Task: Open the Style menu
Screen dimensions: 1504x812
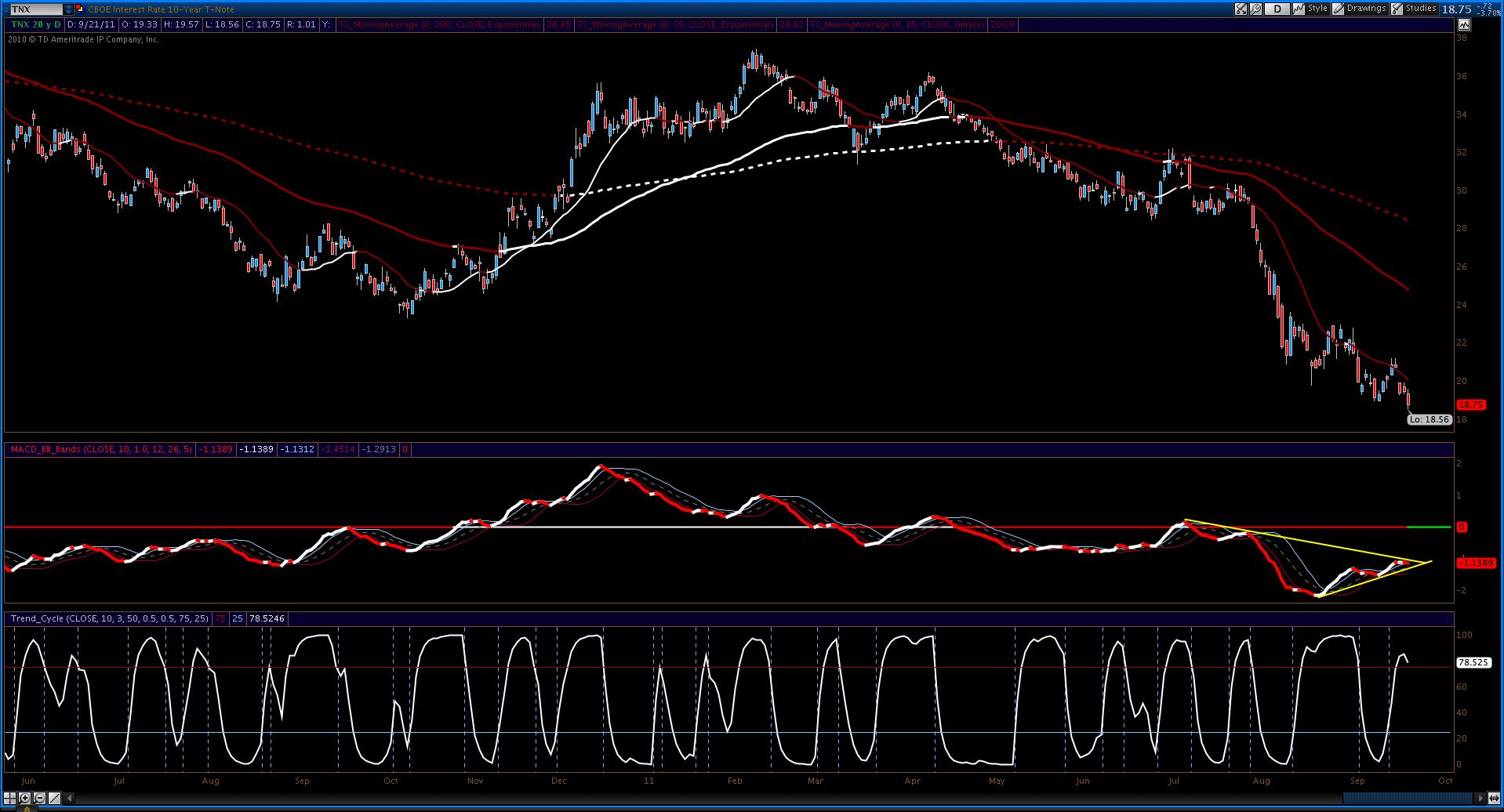Action: pos(1317,9)
